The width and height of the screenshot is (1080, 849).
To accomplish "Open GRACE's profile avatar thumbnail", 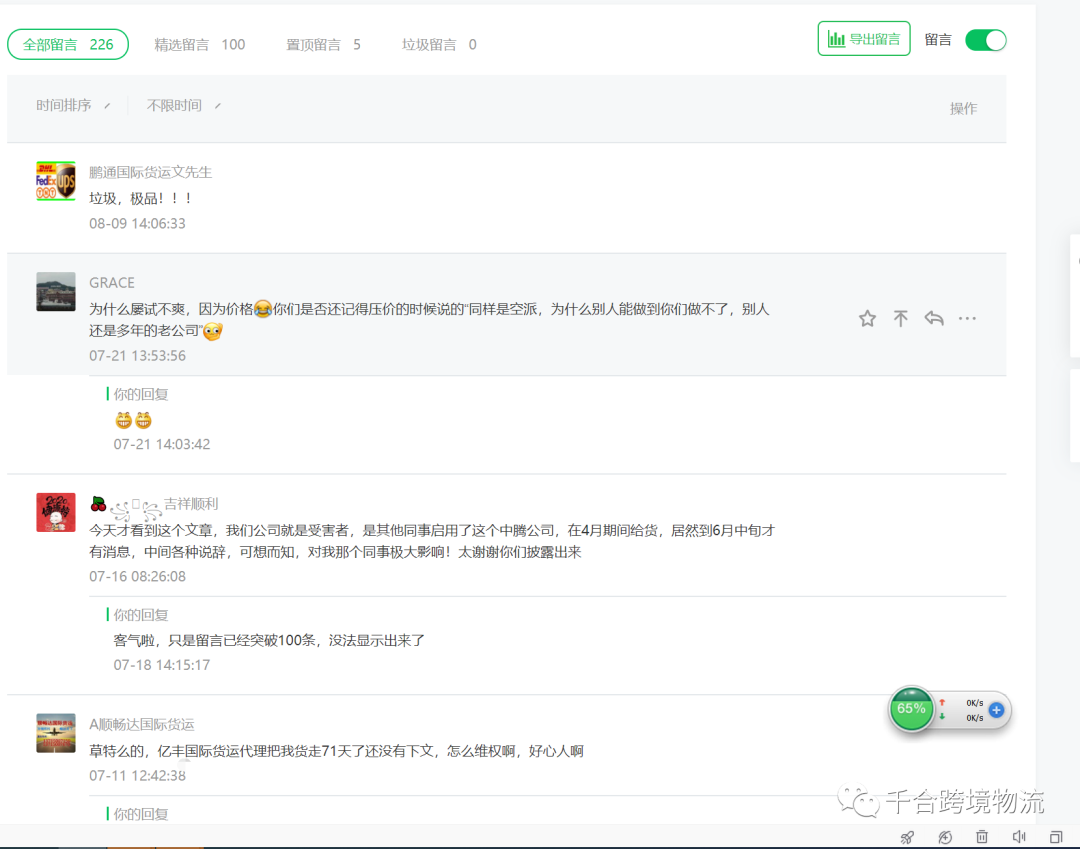I will tap(56, 292).
